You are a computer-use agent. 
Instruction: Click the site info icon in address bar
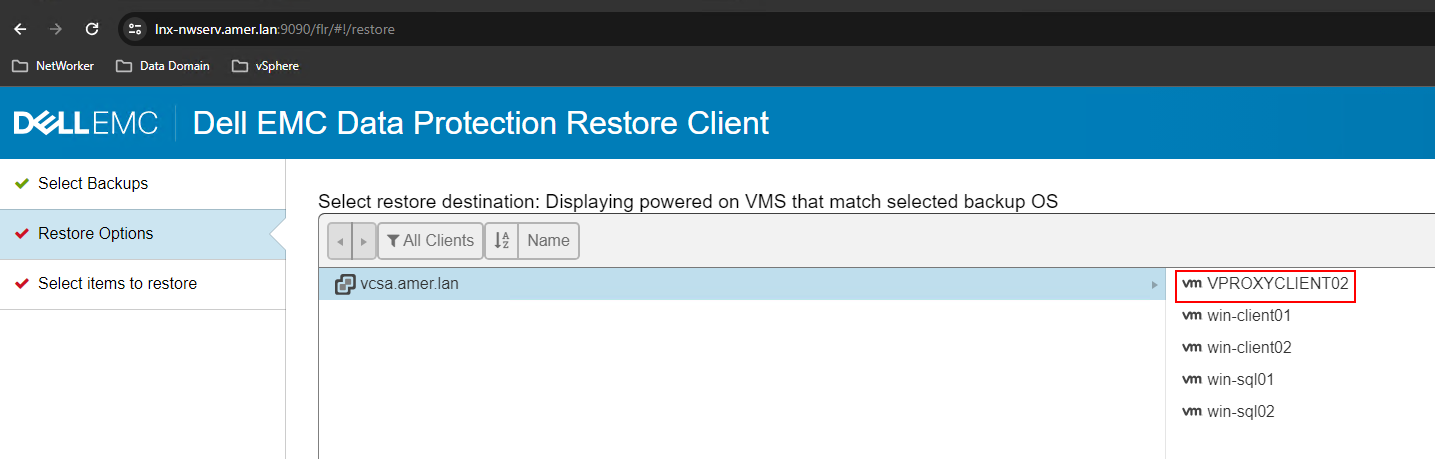pos(135,29)
